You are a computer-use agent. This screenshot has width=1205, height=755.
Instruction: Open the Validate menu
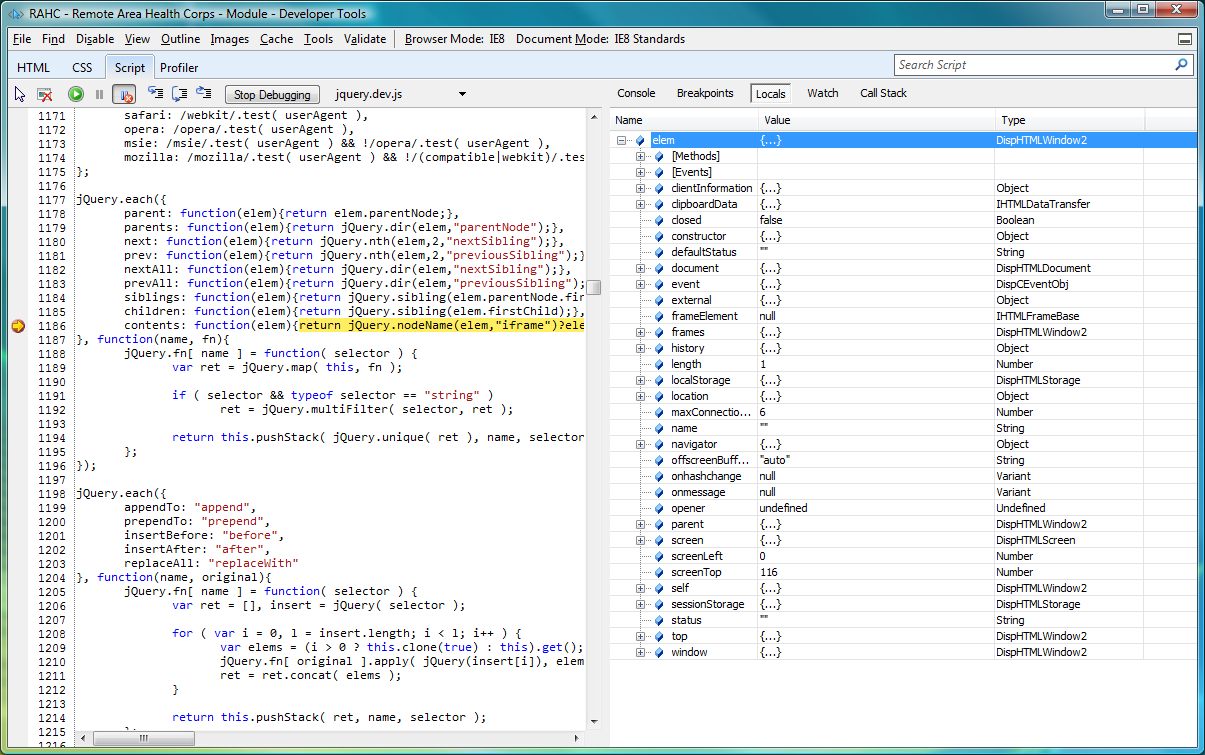pos(365,39)
